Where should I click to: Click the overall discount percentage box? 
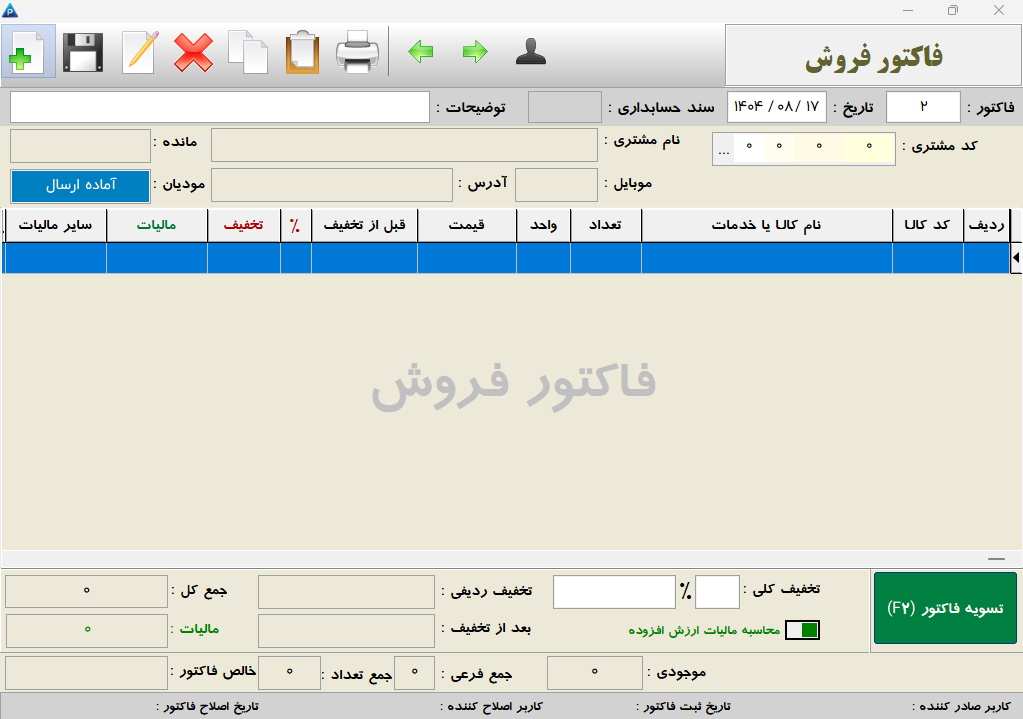coord(716,591)
